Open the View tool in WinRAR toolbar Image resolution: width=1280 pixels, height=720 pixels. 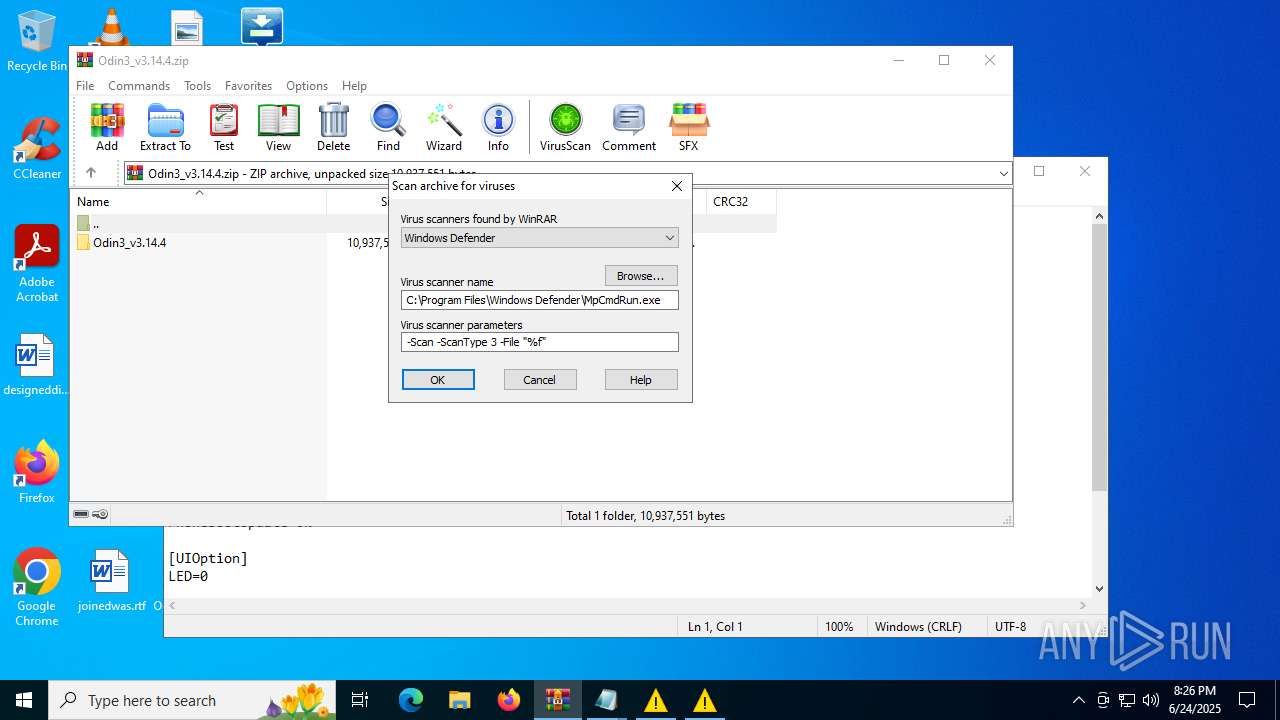(x=278, y=127)
